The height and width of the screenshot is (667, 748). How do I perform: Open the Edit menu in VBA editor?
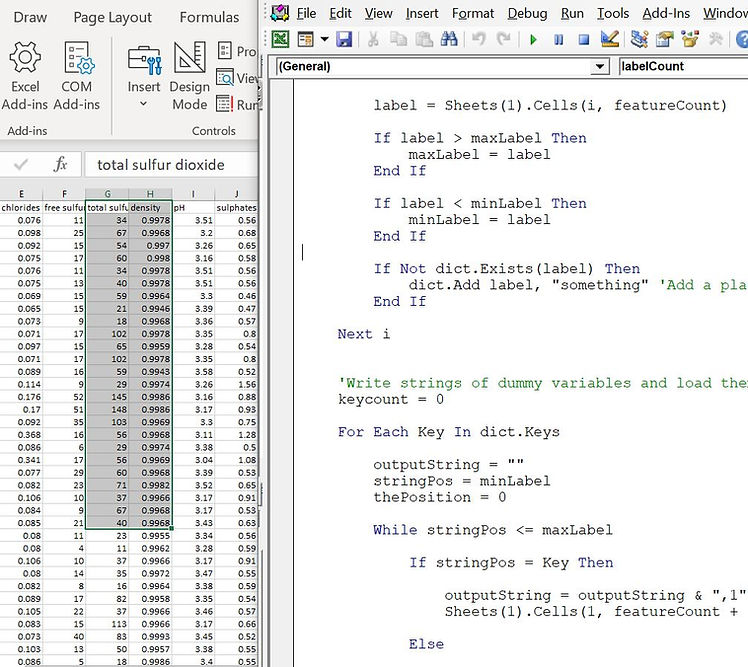pyautogui.click(x=340, y=13)
